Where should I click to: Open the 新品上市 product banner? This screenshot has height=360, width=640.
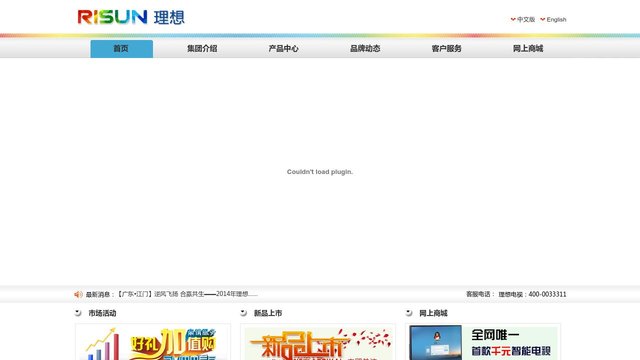(x=318, y=342)
